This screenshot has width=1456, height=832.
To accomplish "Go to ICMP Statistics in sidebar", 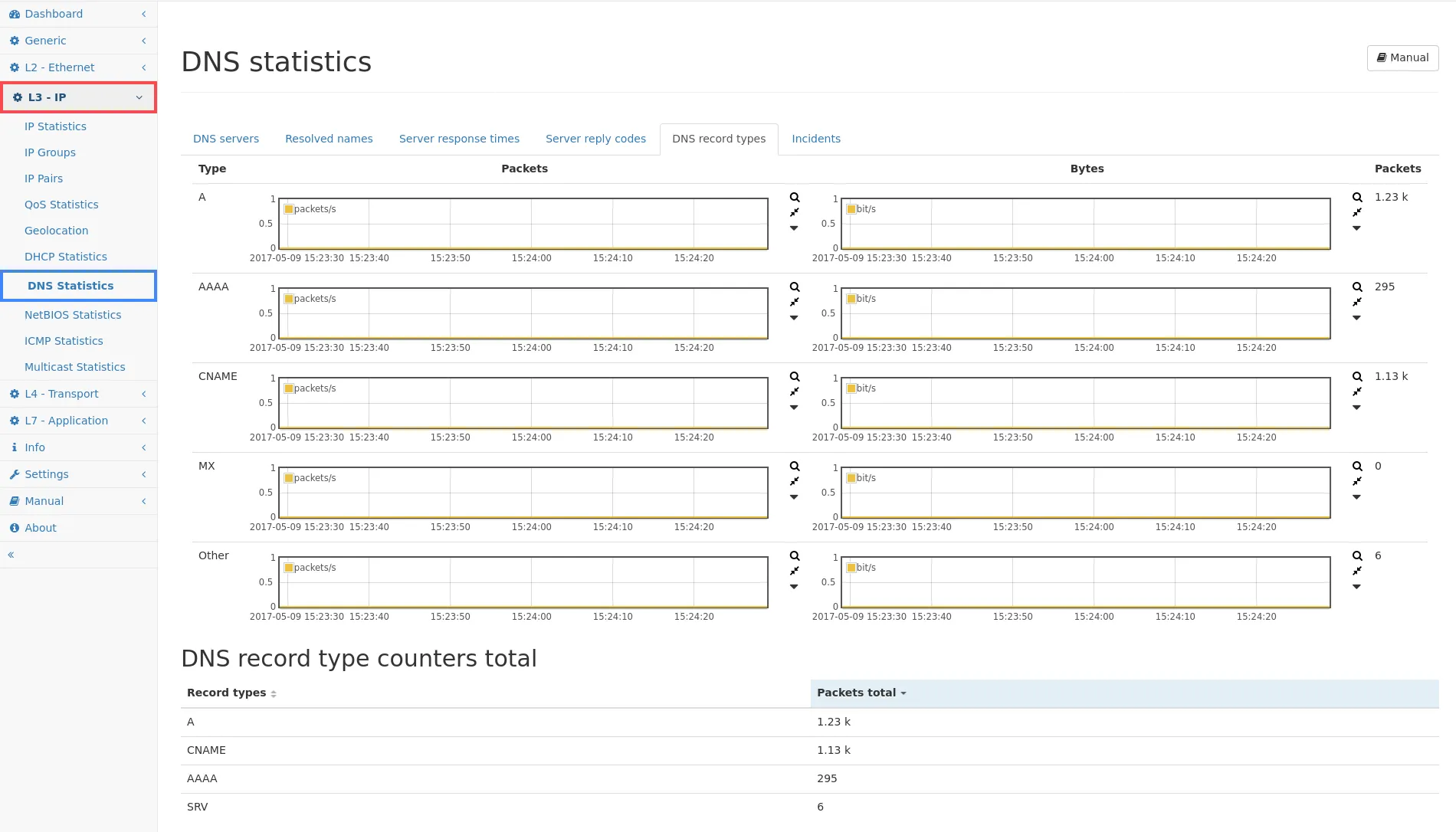I will [x=64, y=341].
